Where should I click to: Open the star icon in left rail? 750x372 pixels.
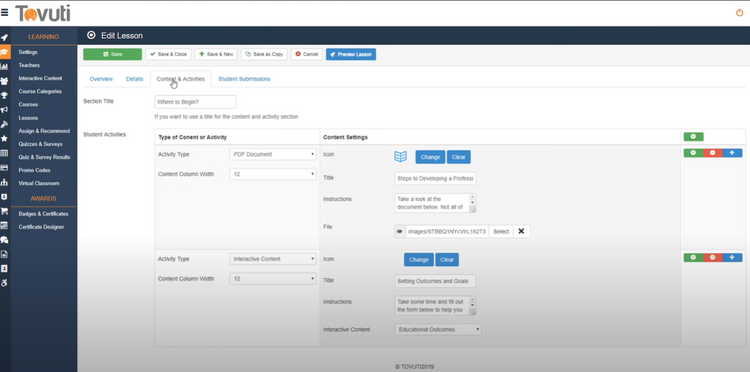(x=4, y=139)
